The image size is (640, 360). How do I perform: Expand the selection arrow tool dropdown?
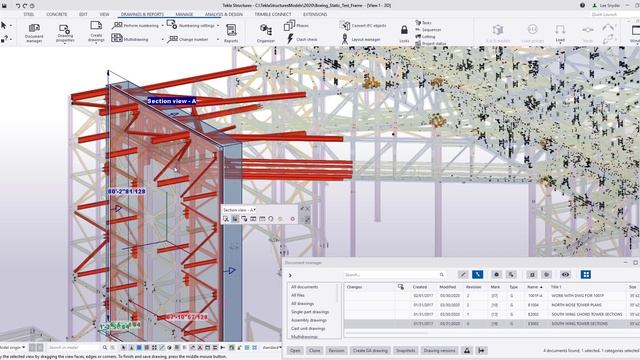11,25
